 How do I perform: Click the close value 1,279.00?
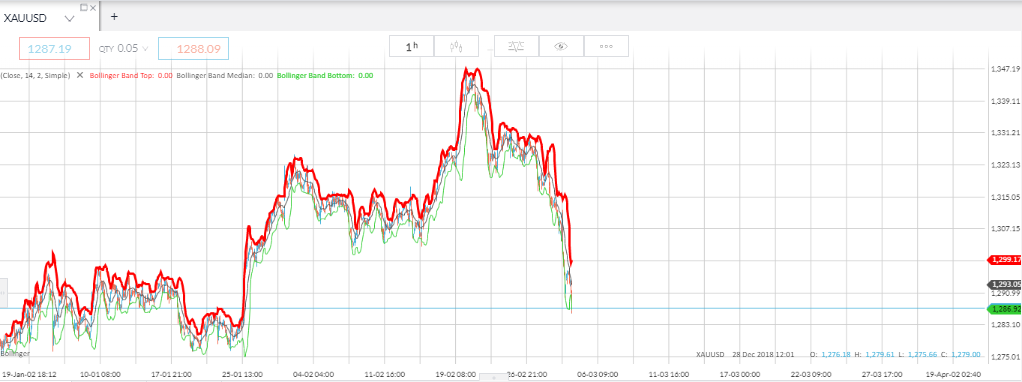pos(965,354)
